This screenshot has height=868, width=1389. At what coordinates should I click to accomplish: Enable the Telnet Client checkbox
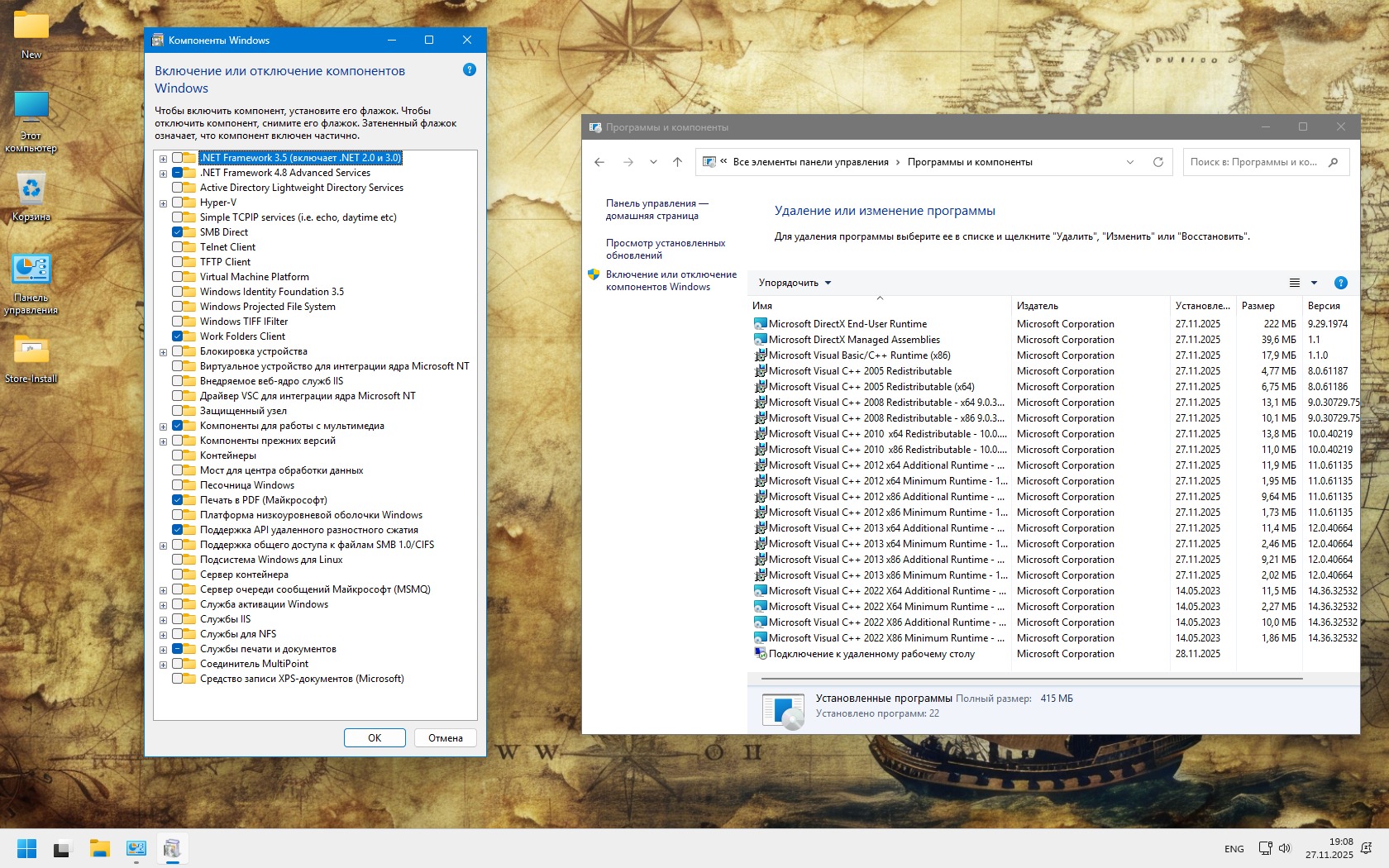pos(178,247)
